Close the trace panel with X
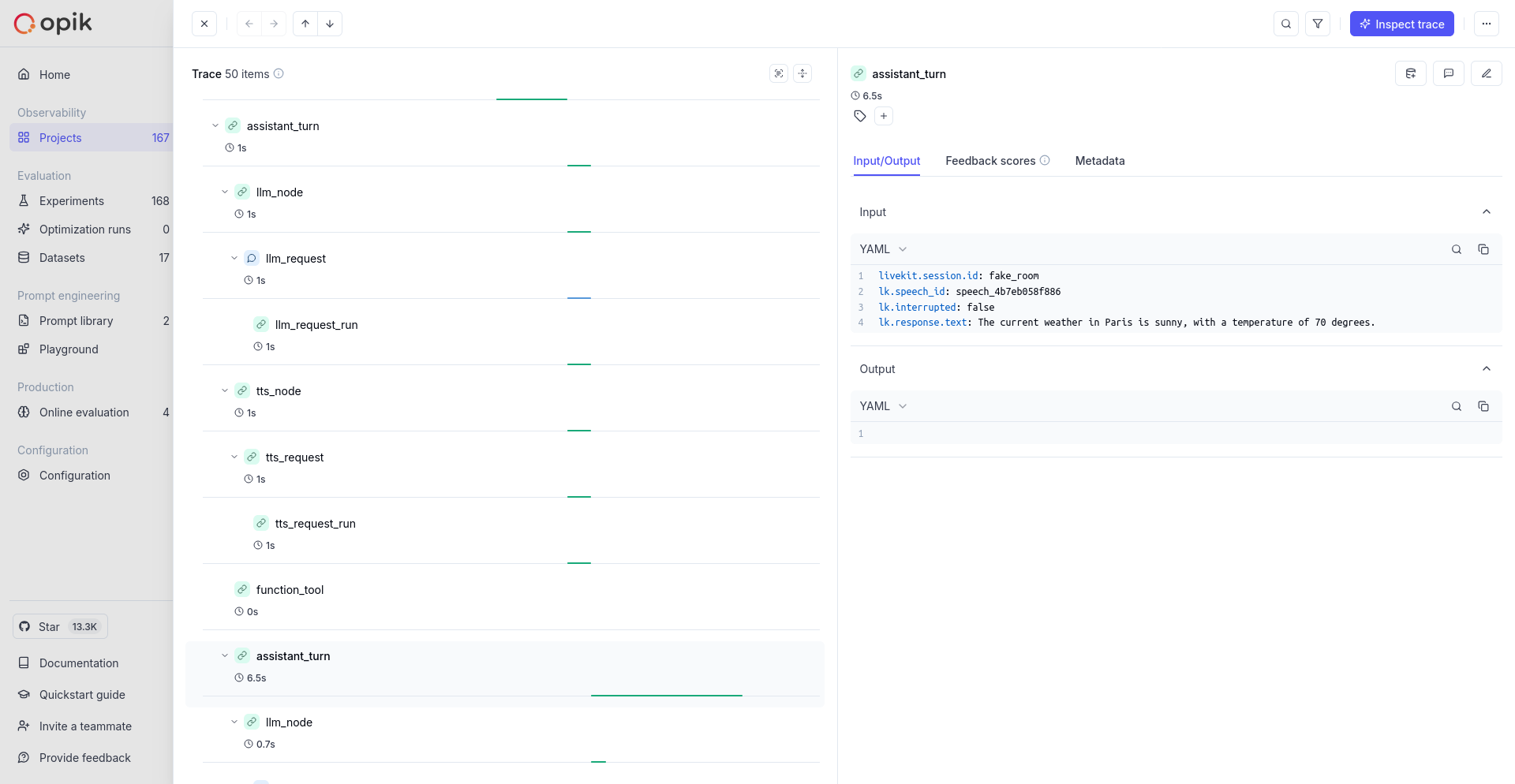 pyautogui.click(x=204, y=24)
